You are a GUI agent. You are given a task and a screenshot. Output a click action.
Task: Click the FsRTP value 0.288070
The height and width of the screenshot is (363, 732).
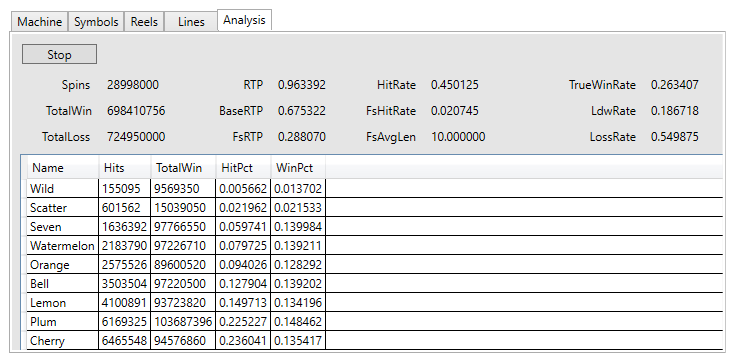302,137
